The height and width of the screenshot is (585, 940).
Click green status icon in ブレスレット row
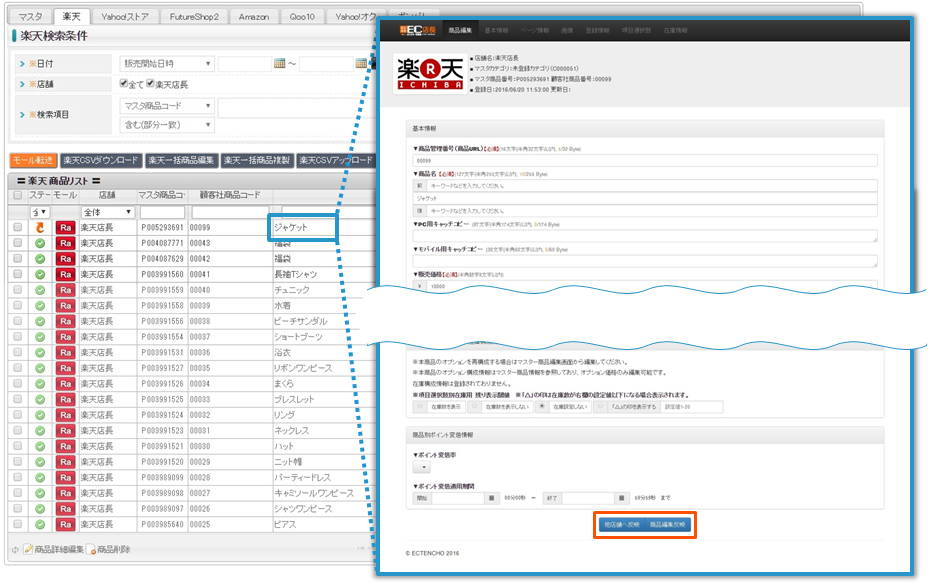click(x=40, y=400)
